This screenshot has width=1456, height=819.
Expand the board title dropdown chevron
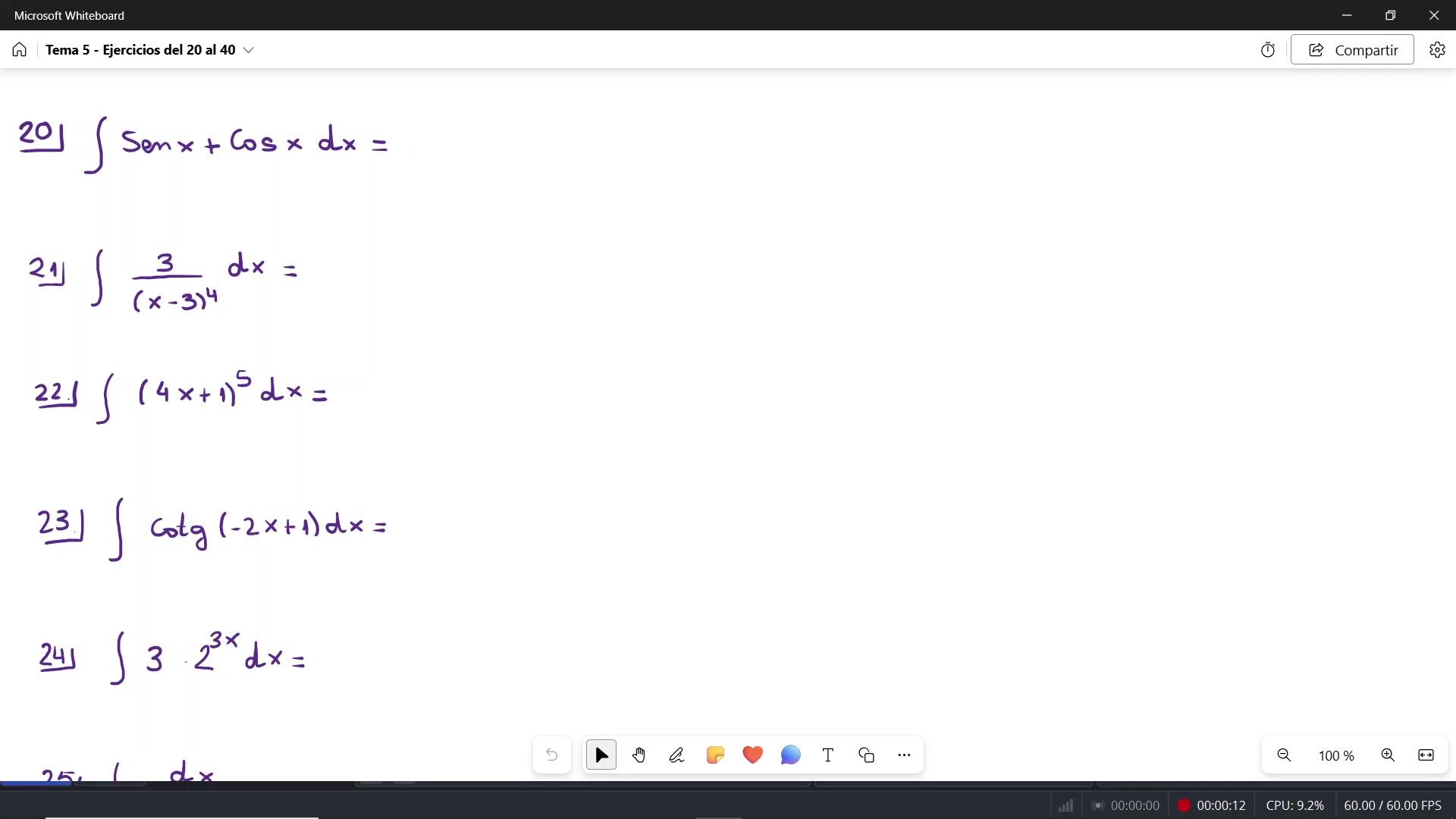pyautogui.click(x=249, y=50)
